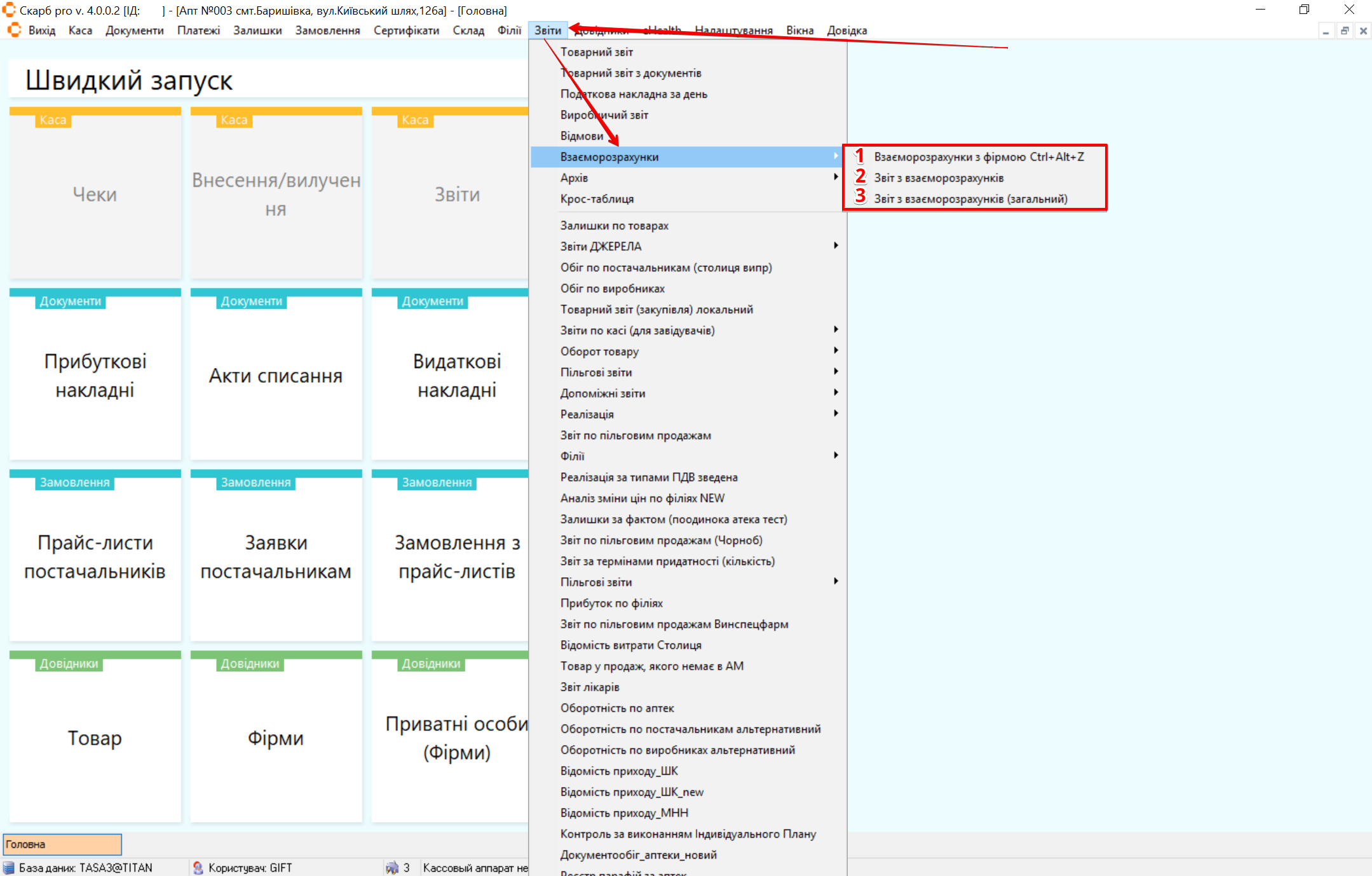The width and height of the screenshot is (1372, 876).
Task: Expand the Допоміжні звіти submenu
Action: click(836, 393)
